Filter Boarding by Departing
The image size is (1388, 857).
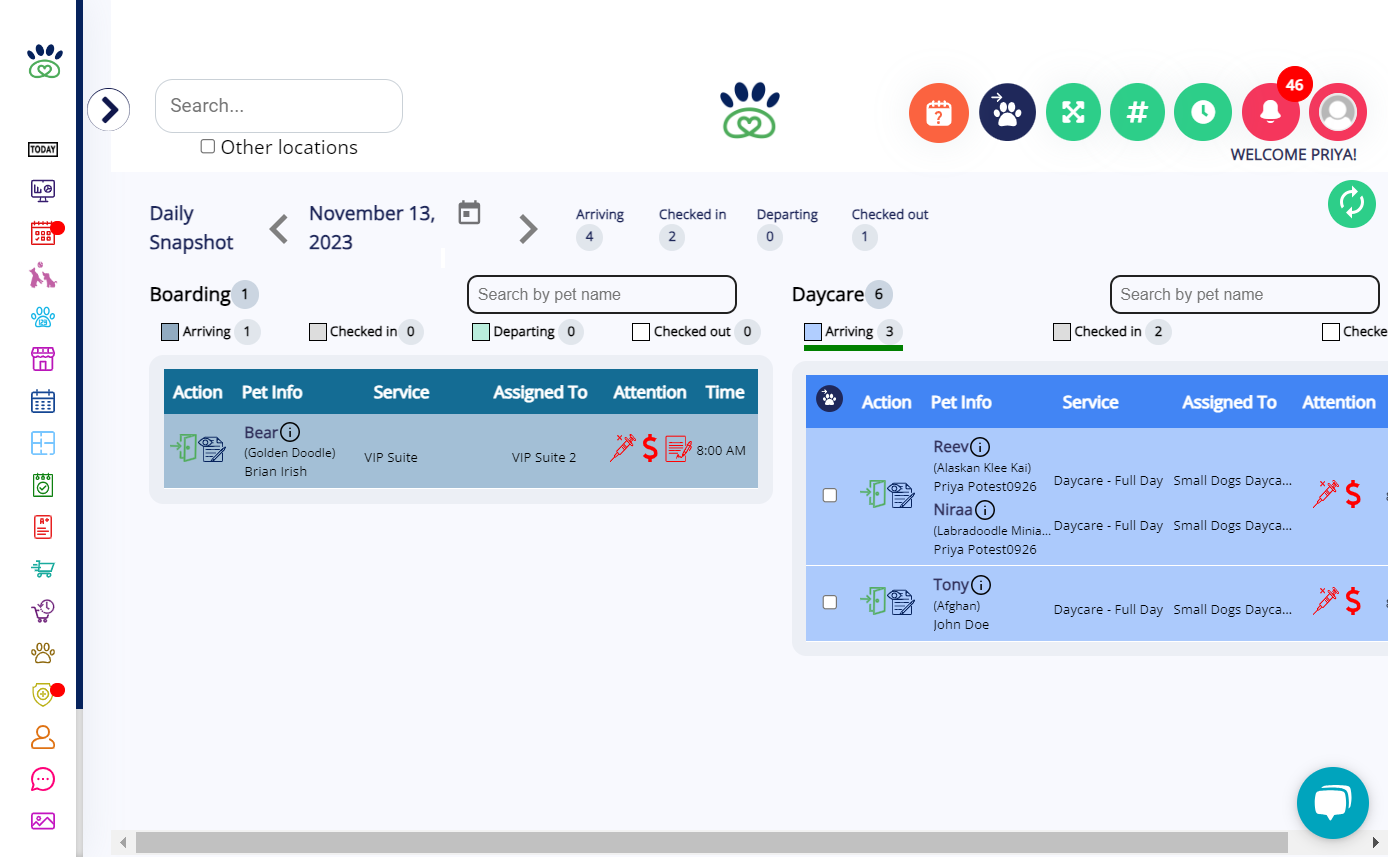528,331
